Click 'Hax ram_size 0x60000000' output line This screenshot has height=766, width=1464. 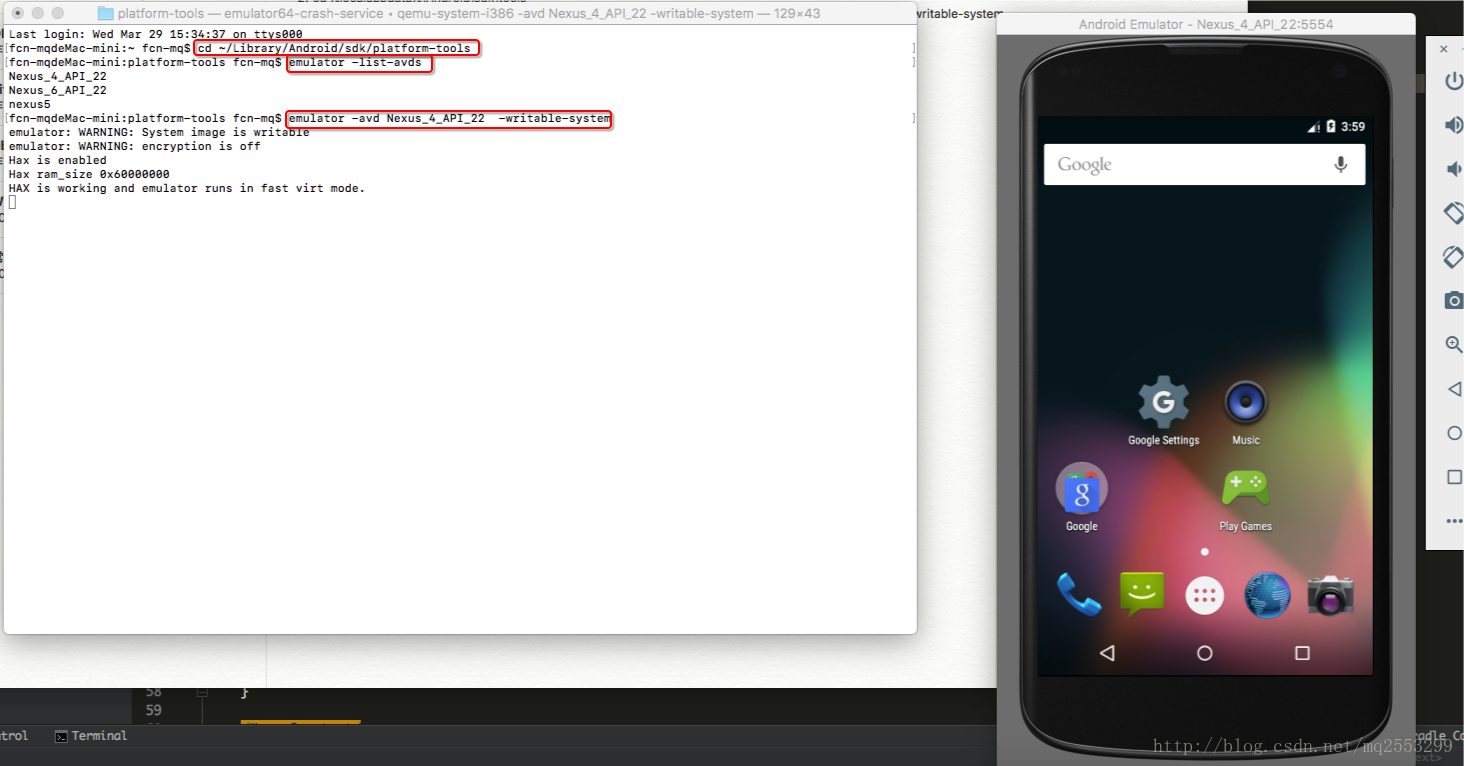click(89, 174)
